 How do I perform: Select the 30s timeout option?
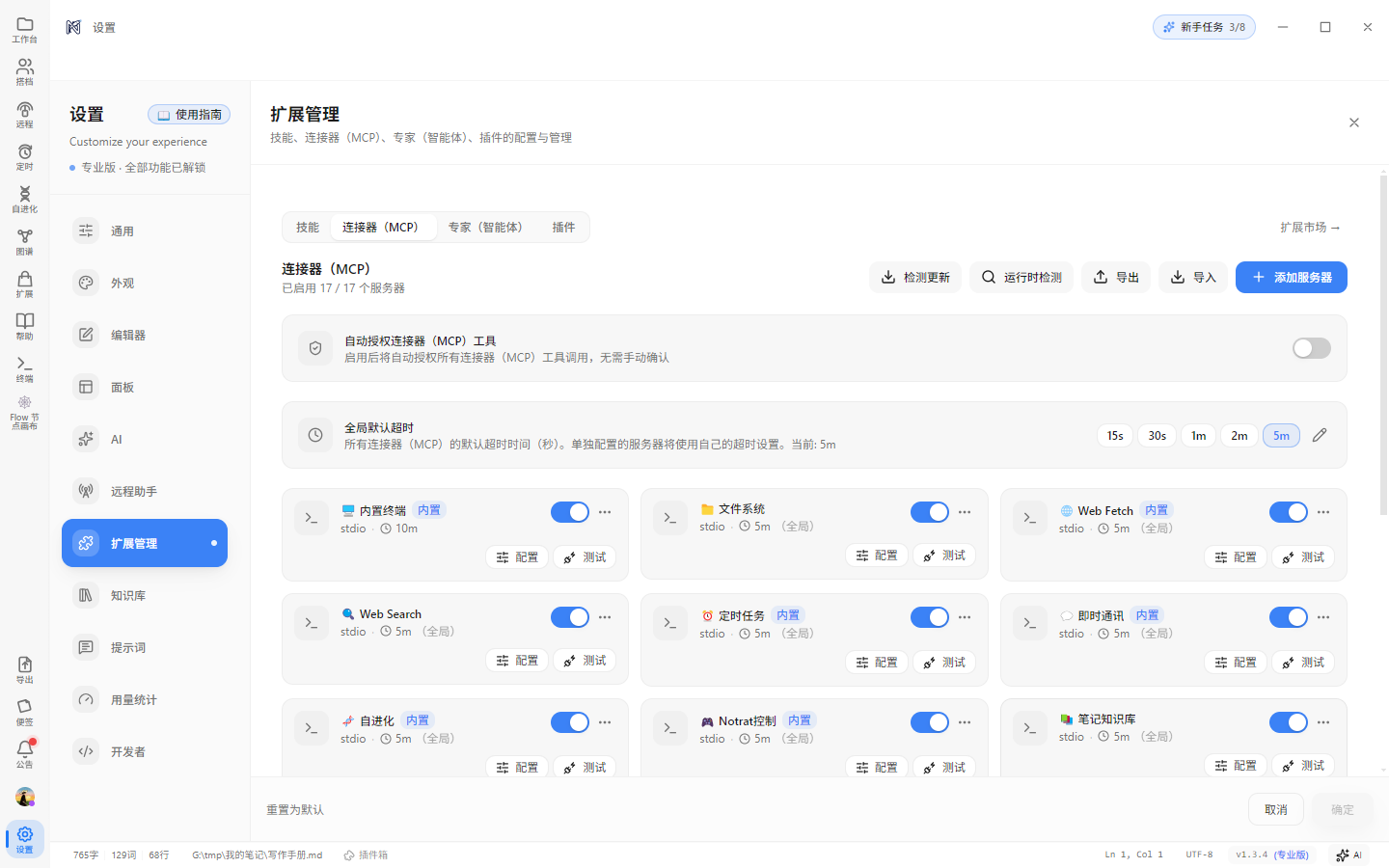(1157, 436)
